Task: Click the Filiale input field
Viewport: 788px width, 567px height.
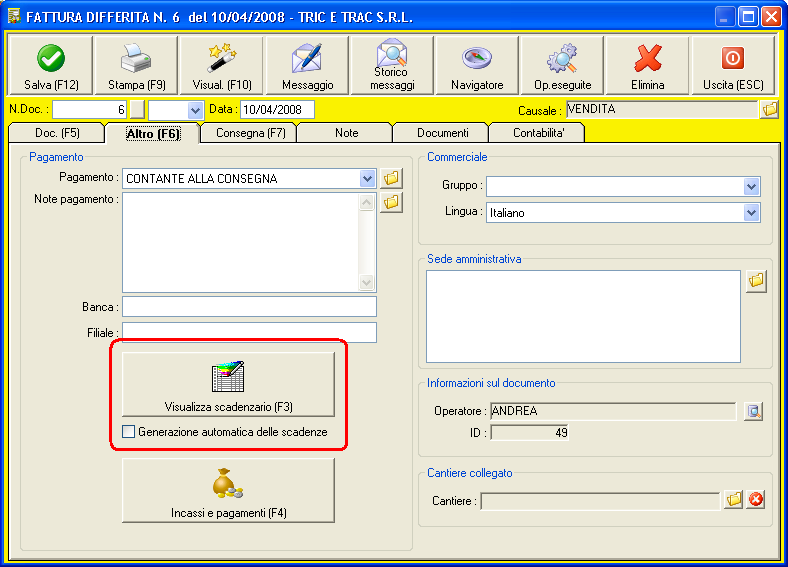Action: click(249, 332)
